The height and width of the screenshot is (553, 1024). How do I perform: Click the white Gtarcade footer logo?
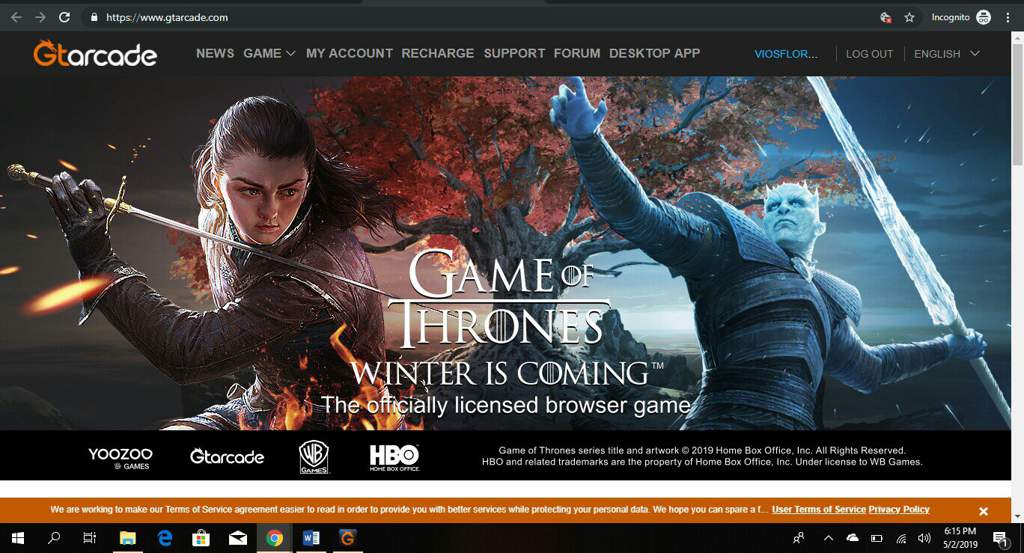click(227, 456)
